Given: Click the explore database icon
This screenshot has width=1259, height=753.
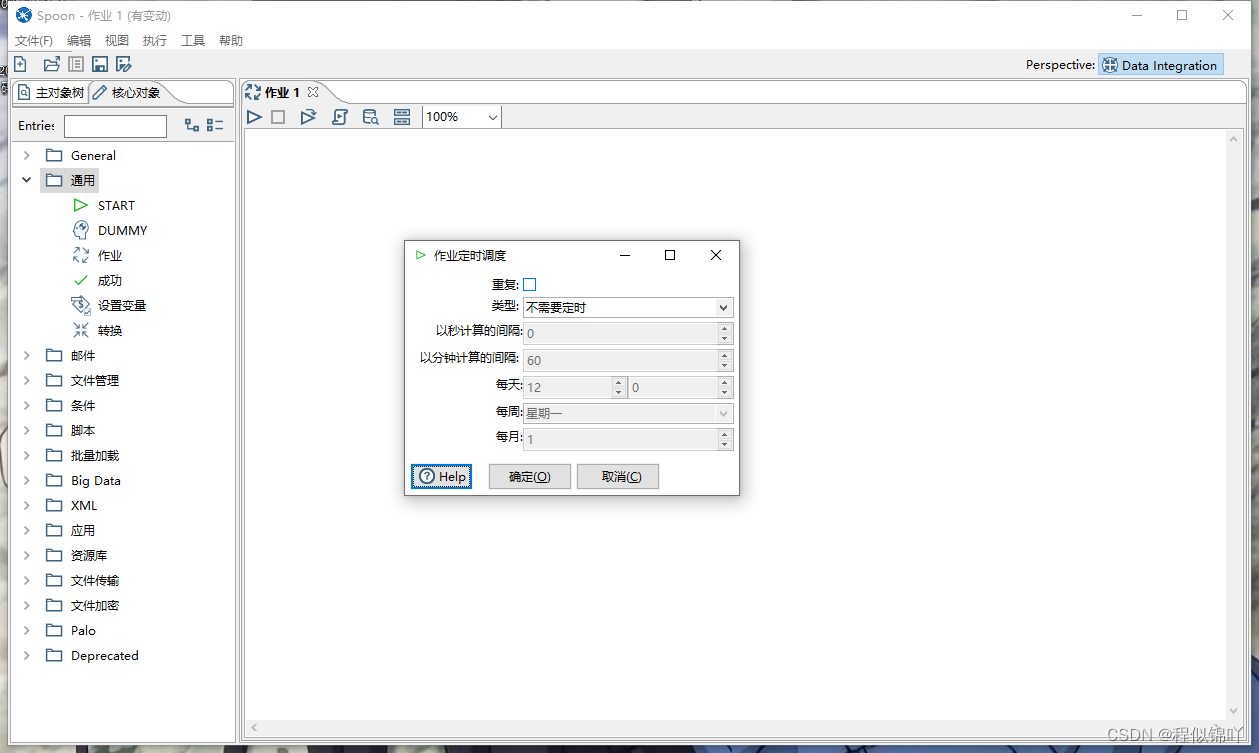Looking at the screenshot, I should [x=370, y=117].
